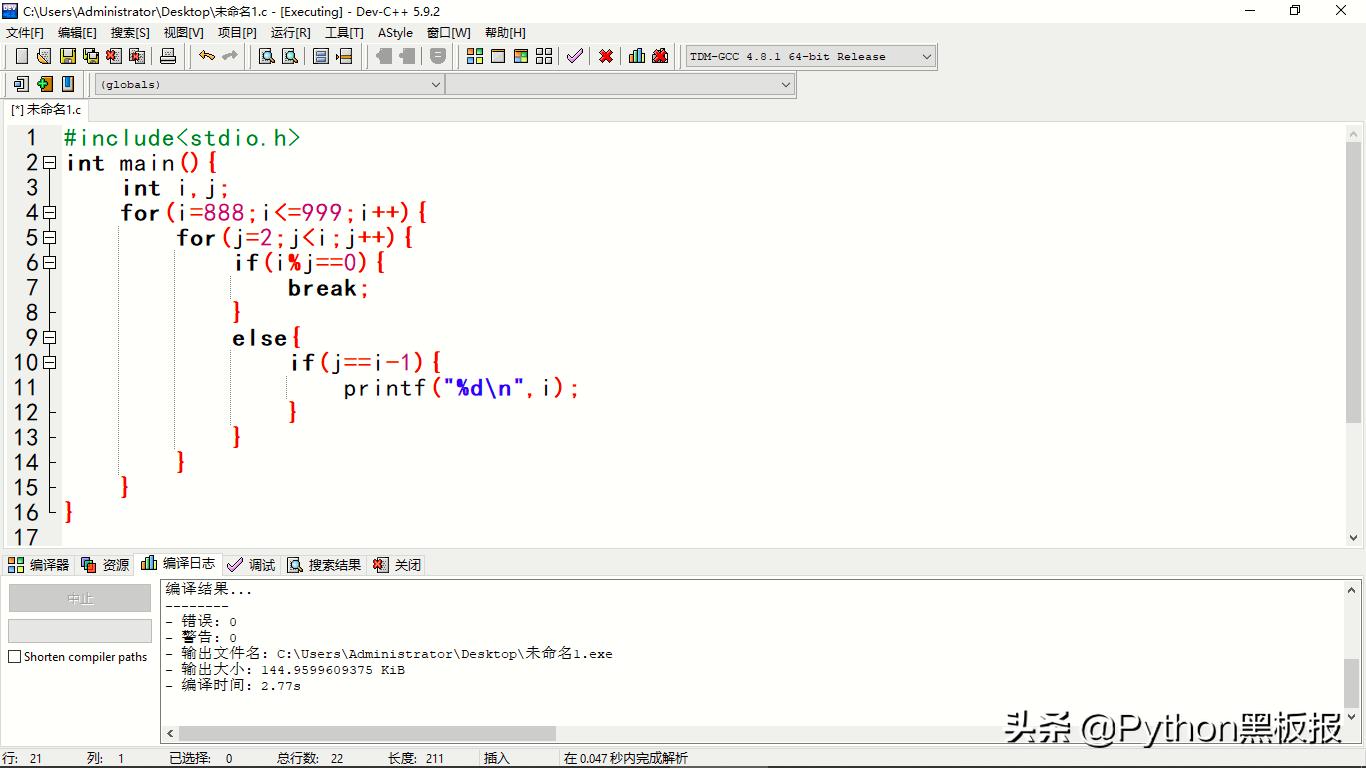Save the file using the floppy disk icon
The width and height of the screenshot is (1366, 768).
pos(68,56)
